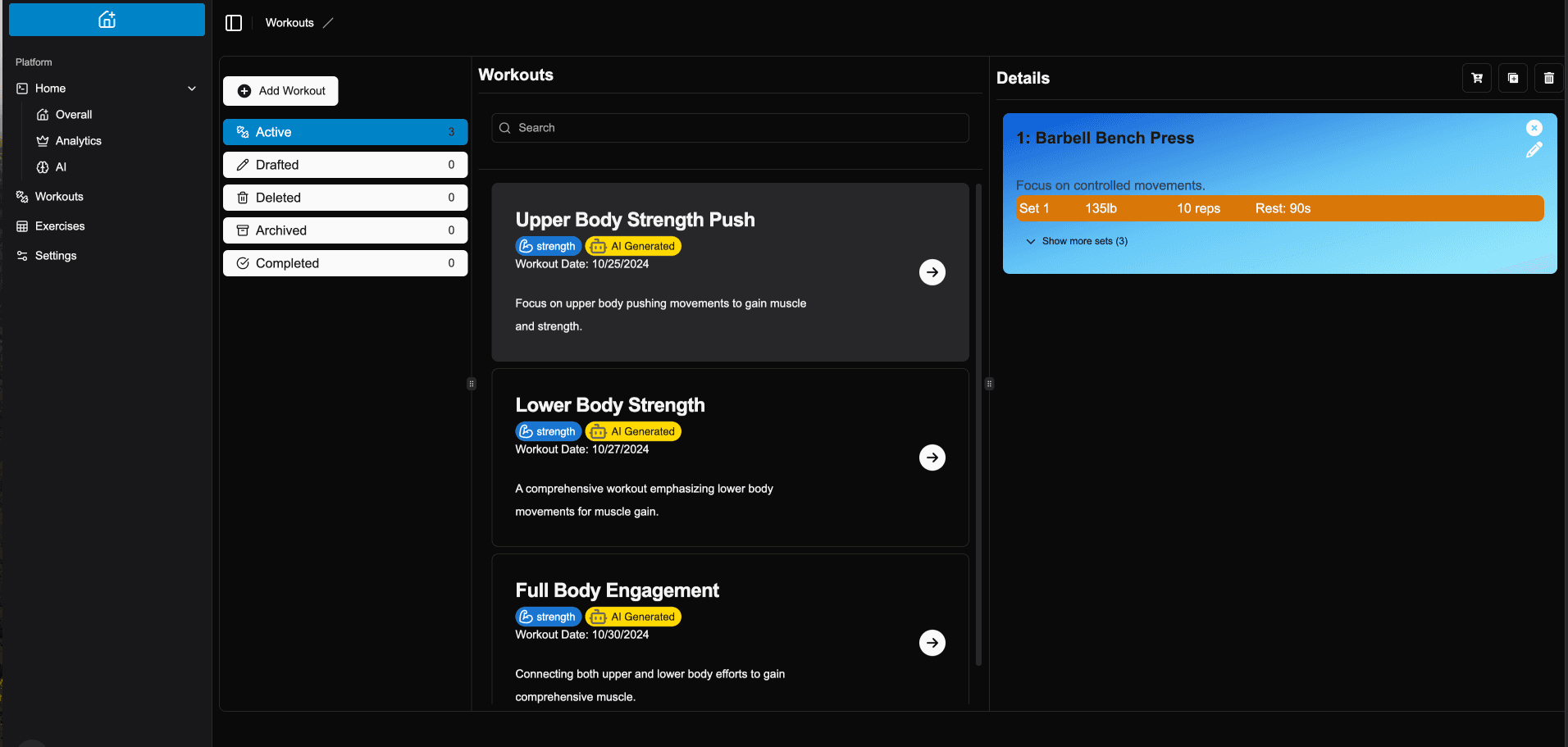Click strength tag on Lower Body Strength
The width and height of the screenshot is (1568, 747).
pos(548,431)
